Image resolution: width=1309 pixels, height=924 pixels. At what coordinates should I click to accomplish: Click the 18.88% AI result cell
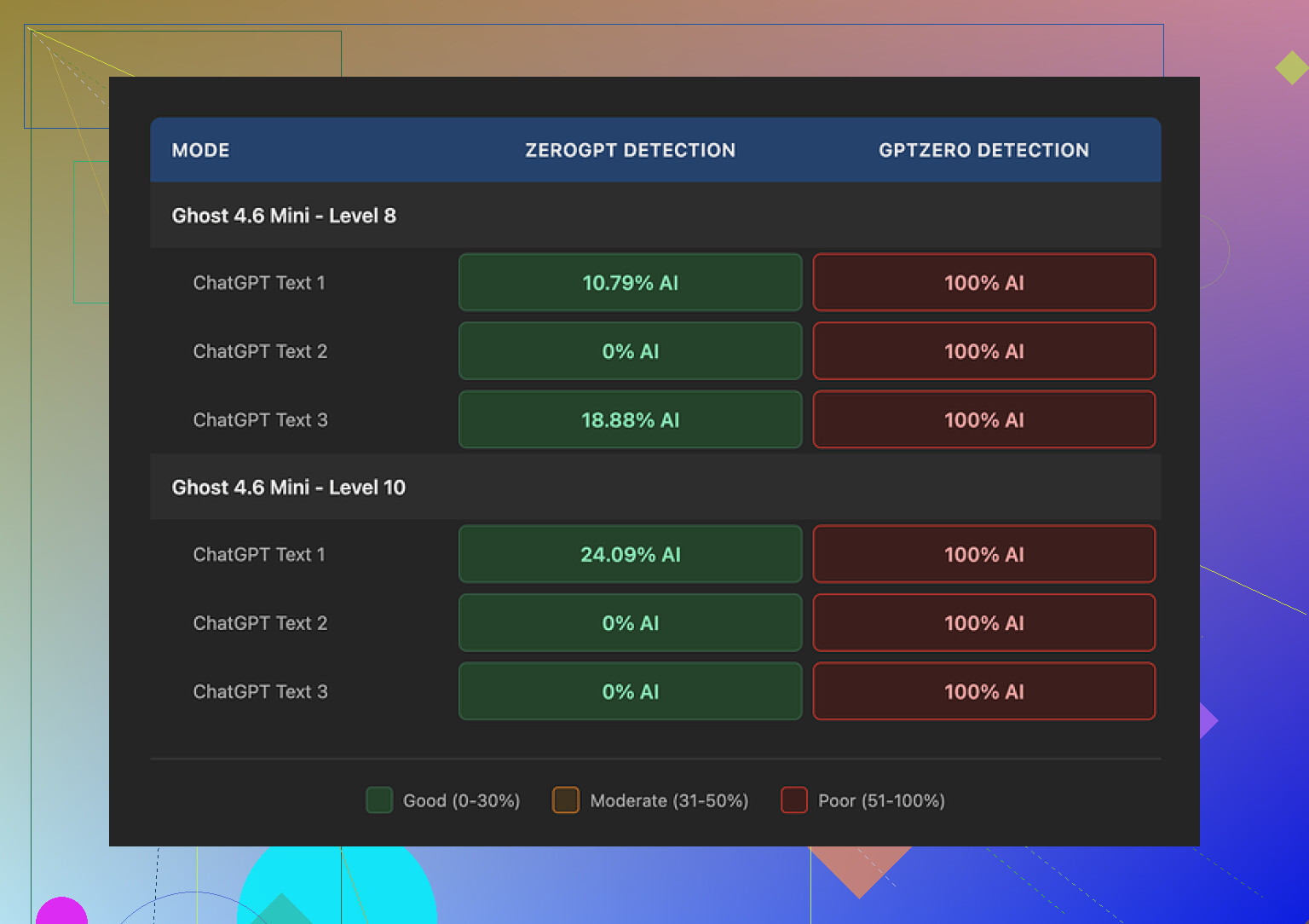(x=630, y=420)
